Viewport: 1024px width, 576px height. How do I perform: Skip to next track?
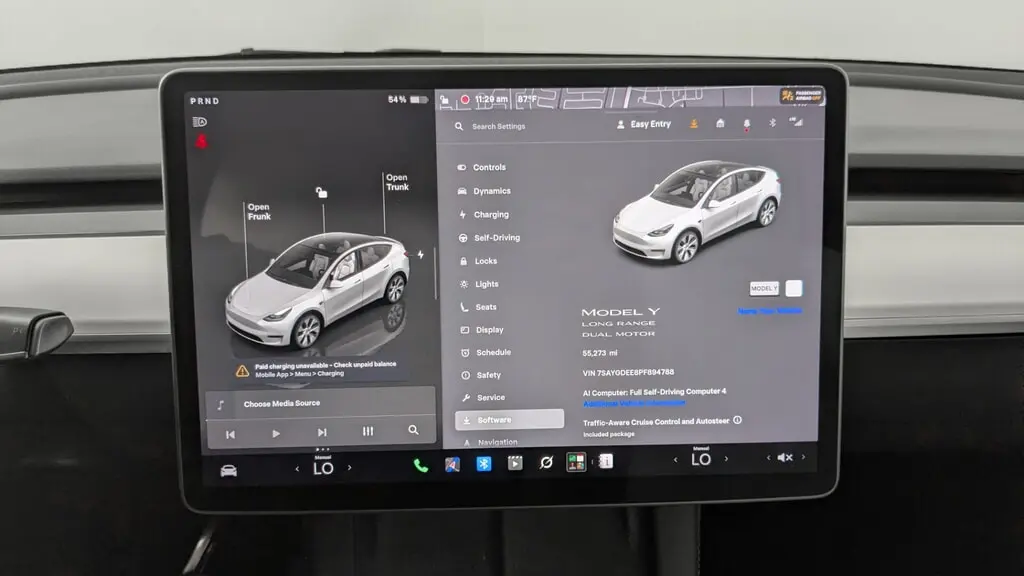[321, 432]
